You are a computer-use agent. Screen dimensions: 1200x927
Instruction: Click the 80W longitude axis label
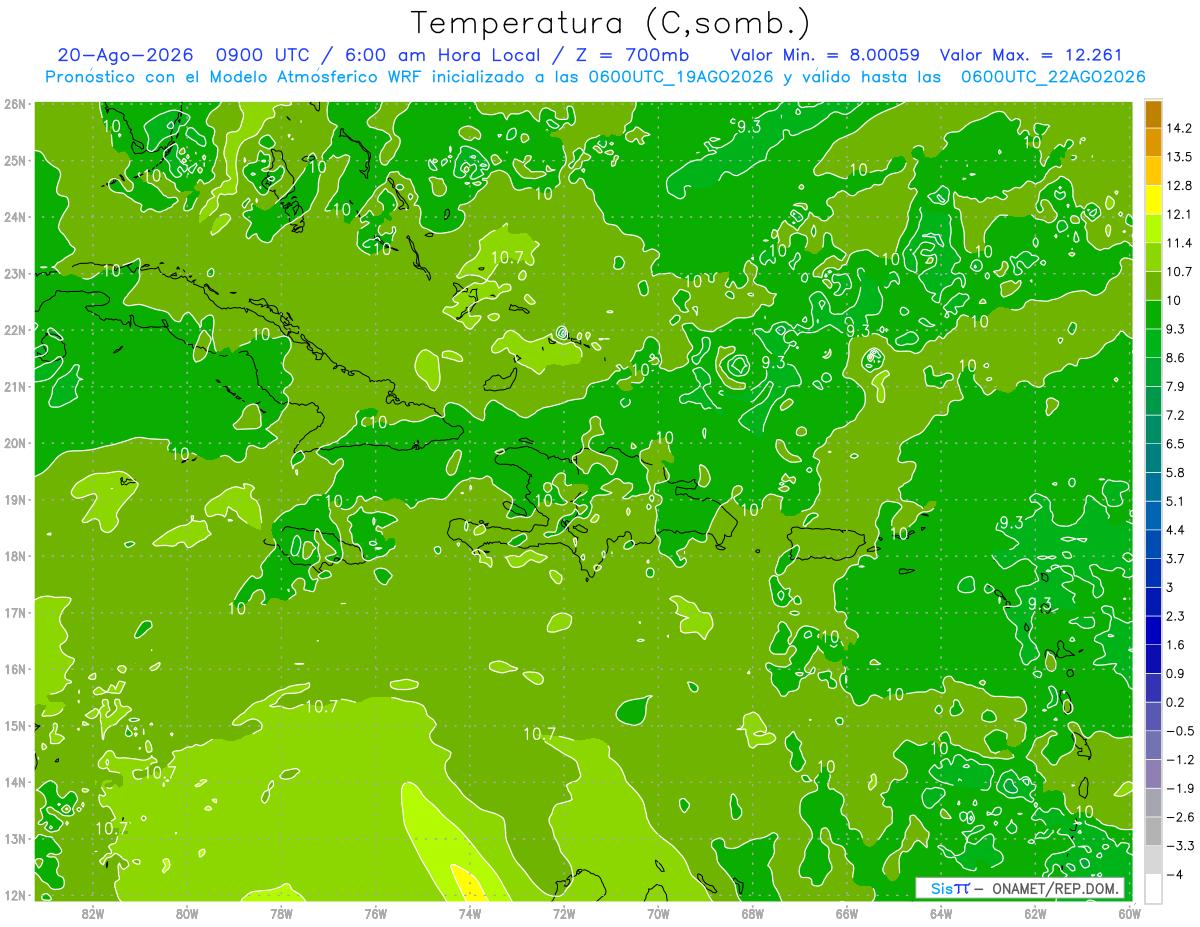186,913
